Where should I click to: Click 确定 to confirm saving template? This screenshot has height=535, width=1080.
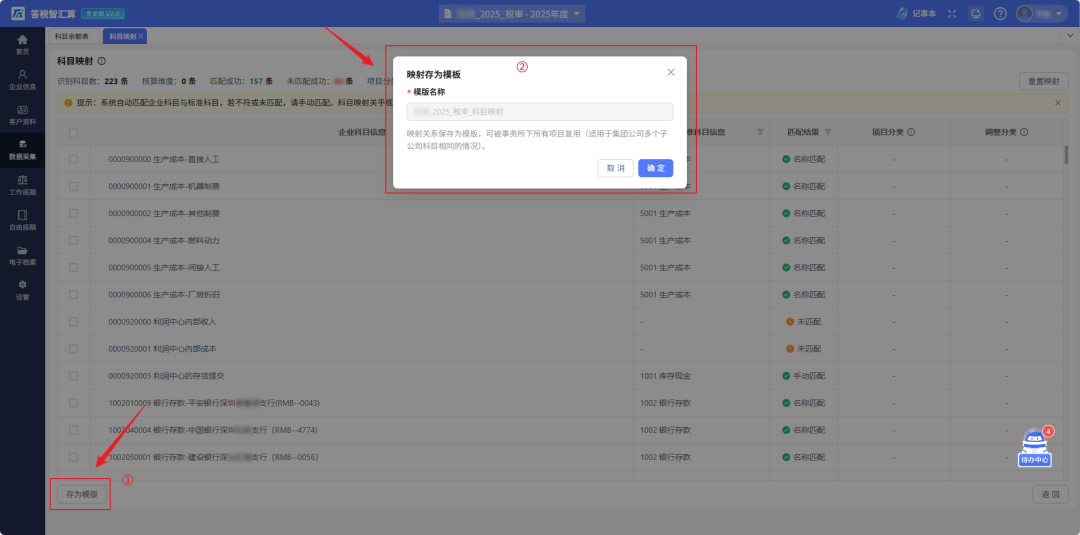[x=655, y=168]
